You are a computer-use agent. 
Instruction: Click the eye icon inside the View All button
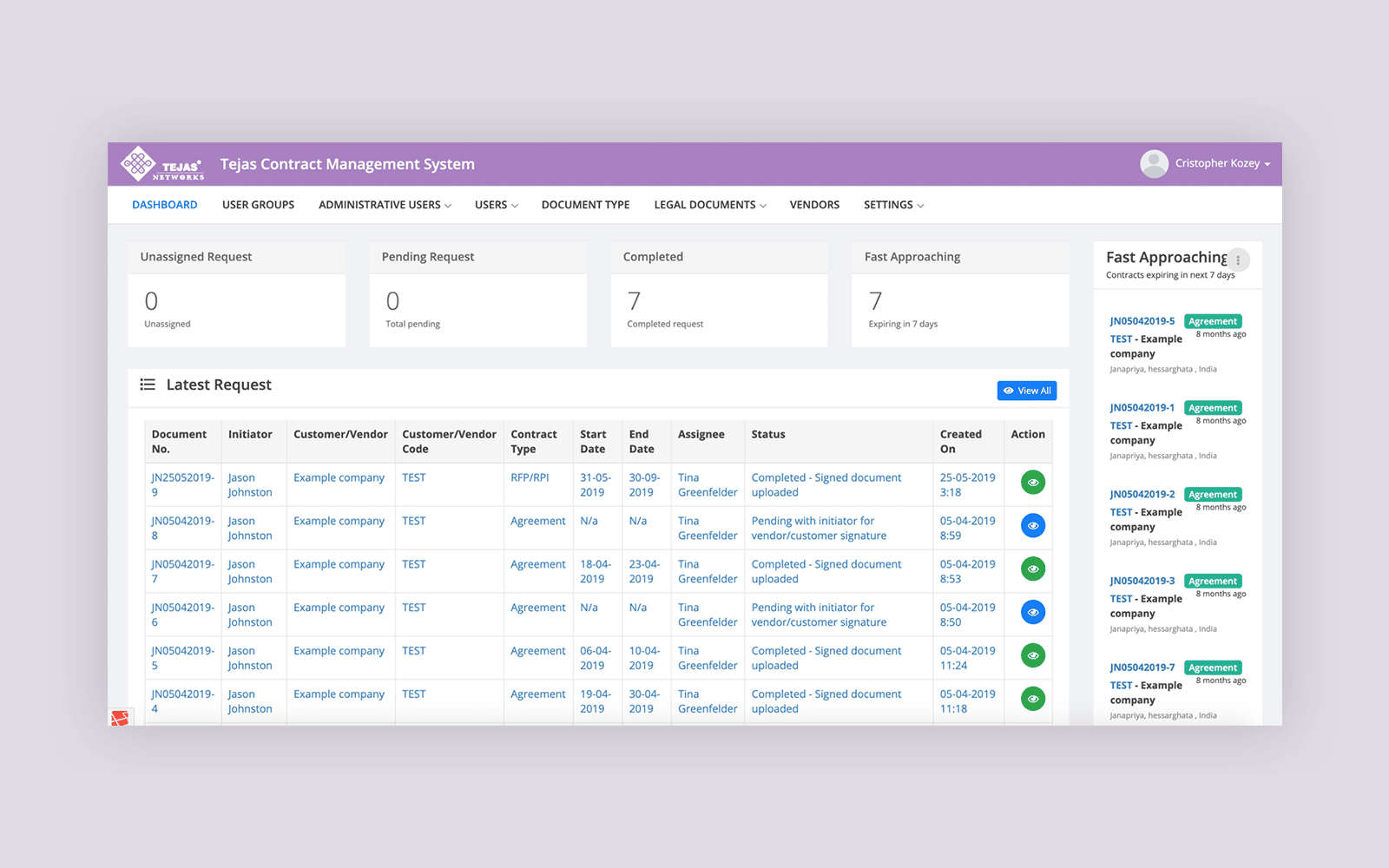point(1009,391)
